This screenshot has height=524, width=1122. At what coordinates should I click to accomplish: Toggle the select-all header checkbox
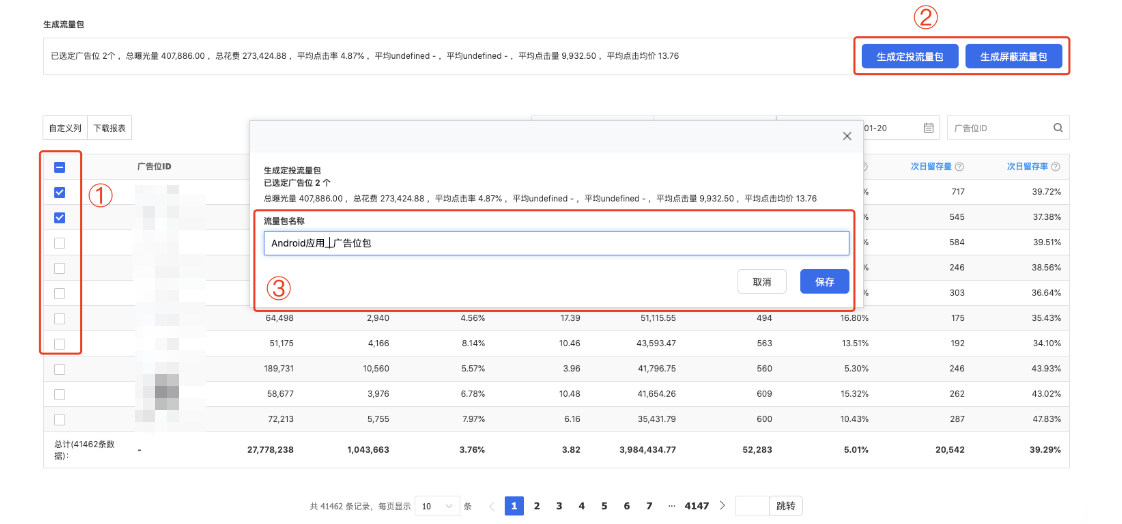pyautogui.click(x=59, y=168)
